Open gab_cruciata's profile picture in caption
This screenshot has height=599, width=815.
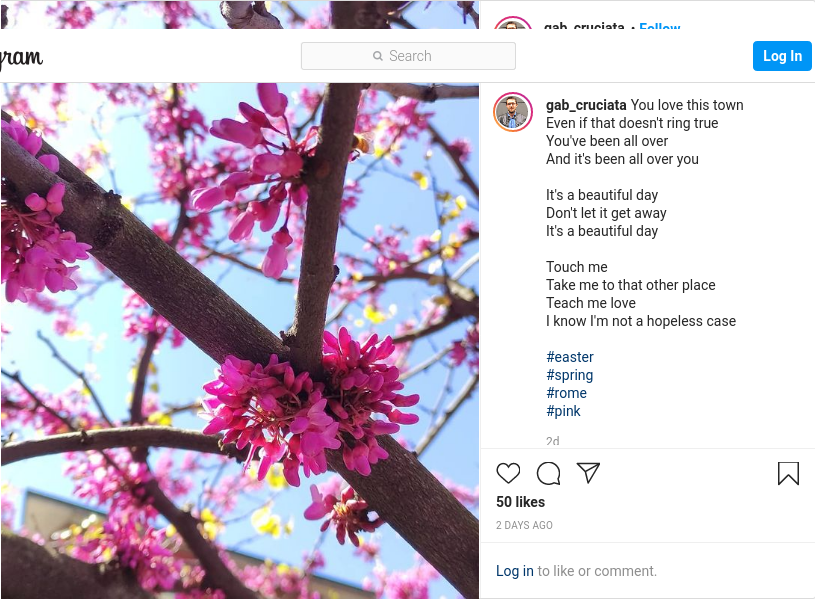[512, 112]
